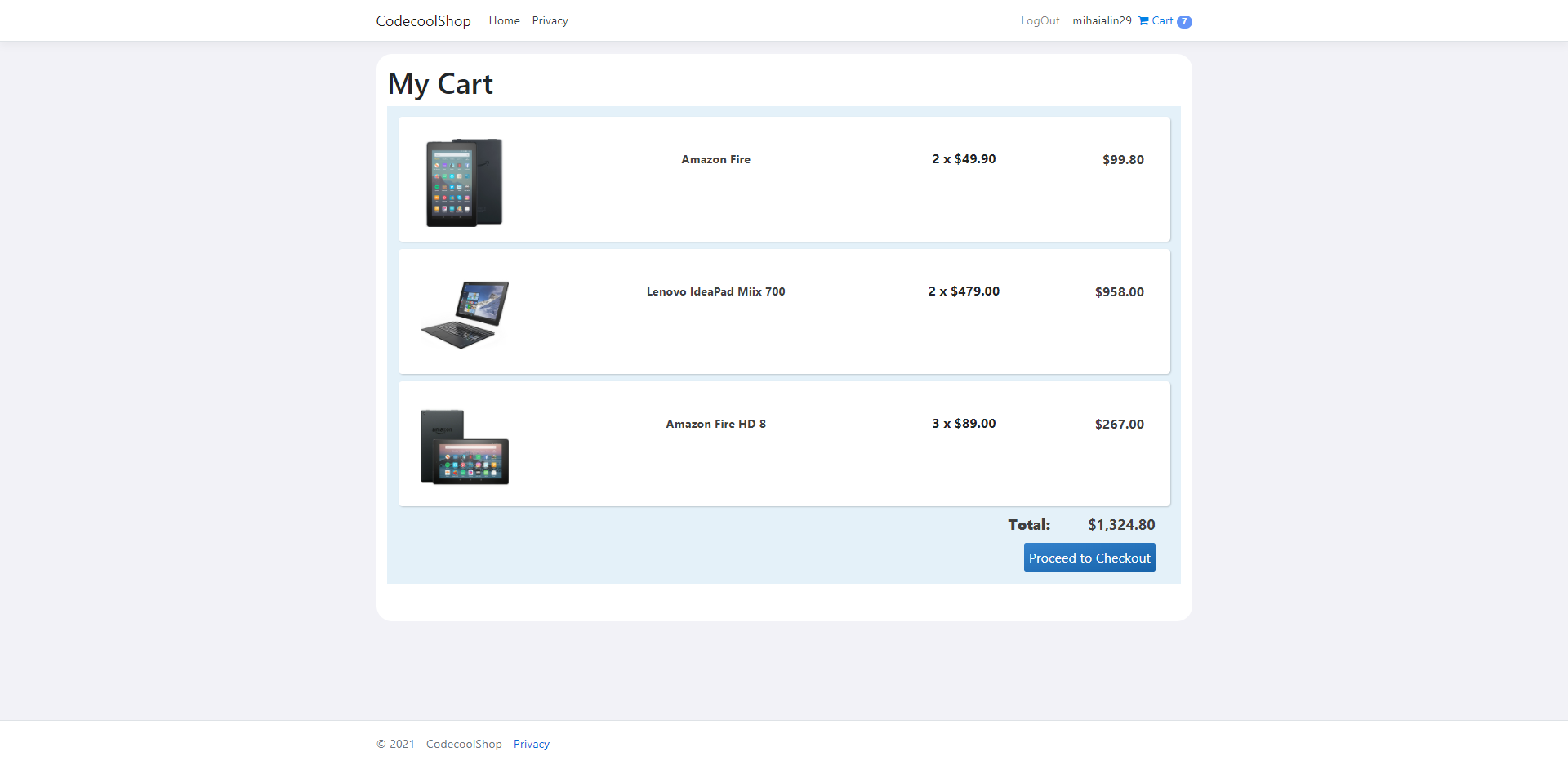1568x765 pixels.
Task: Click the Lenovo IdeaPad Miix 700 image
Action: pyautogui.click(x=465, y=315)
